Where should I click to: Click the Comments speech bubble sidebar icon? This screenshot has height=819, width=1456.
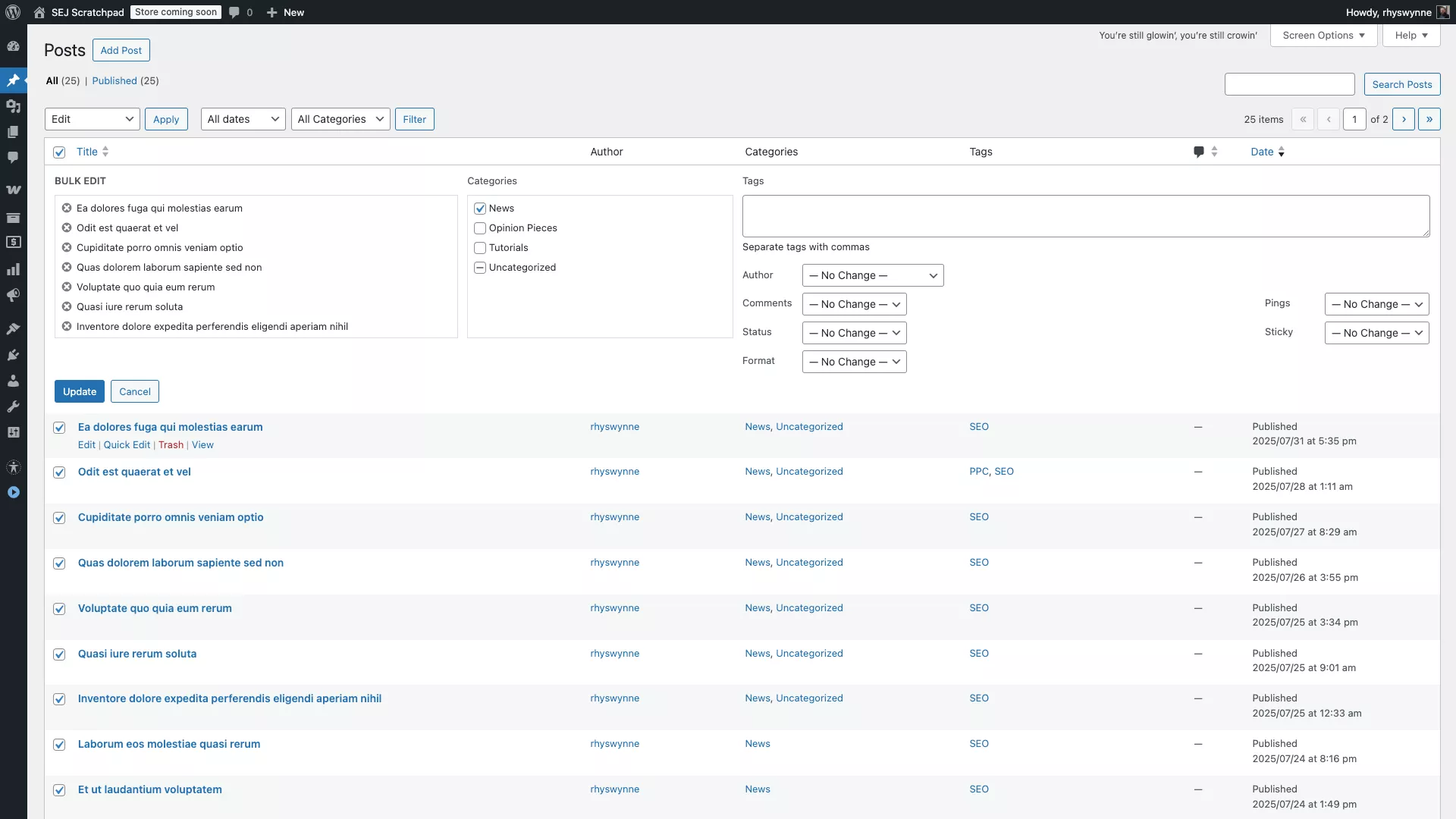(x=13, y=158)
